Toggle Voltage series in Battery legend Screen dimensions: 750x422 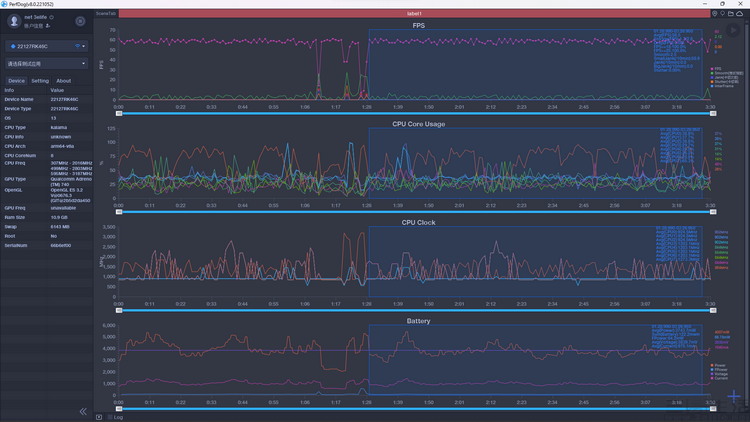(x=719, y=374)
